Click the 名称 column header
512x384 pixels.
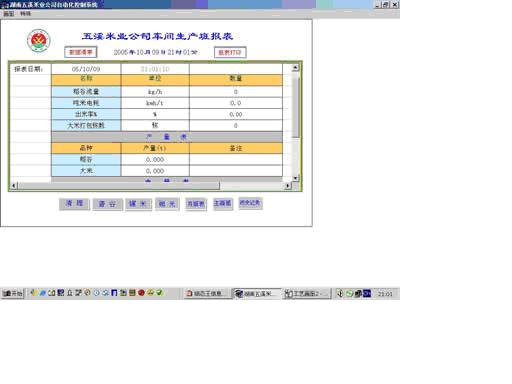point(86,80)
